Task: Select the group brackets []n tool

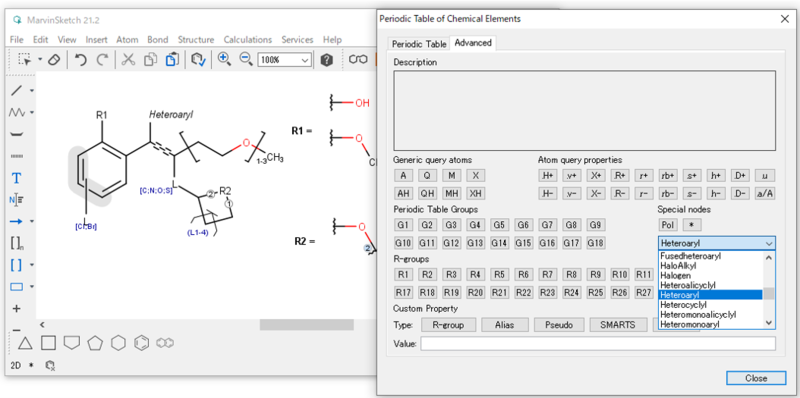Action: pos(17,243)
